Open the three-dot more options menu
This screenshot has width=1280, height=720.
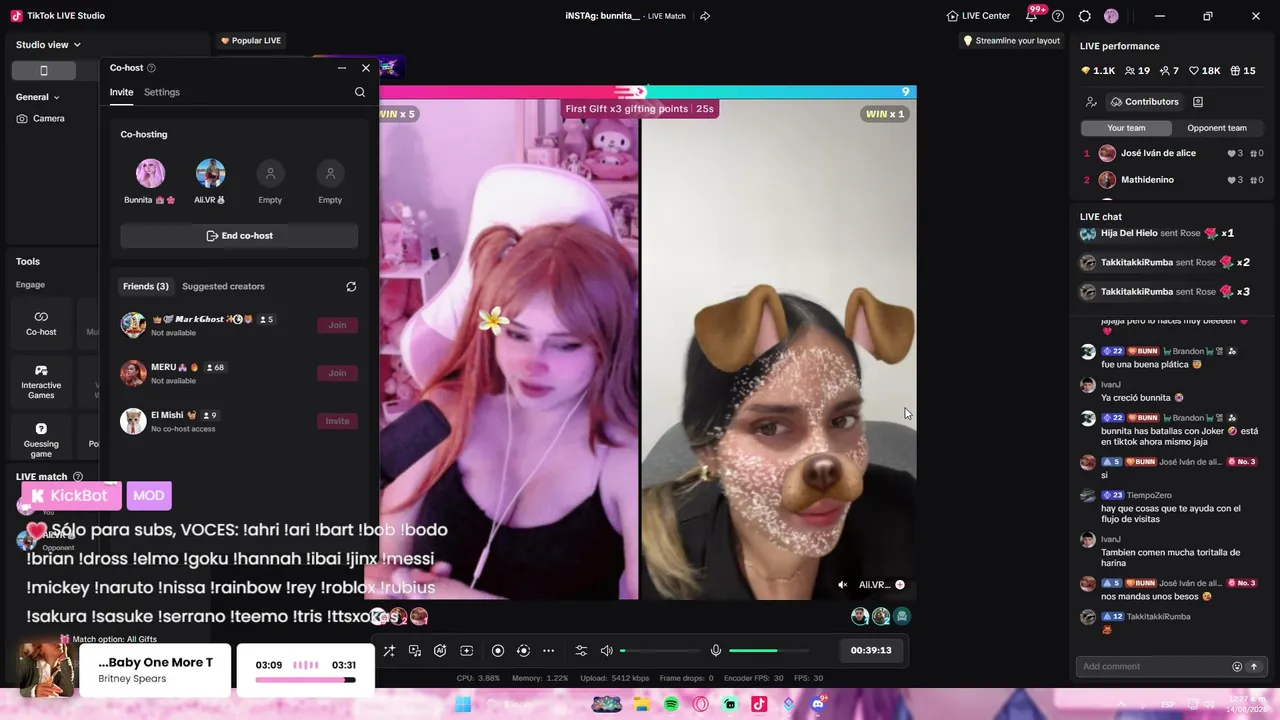click(548, 651)
